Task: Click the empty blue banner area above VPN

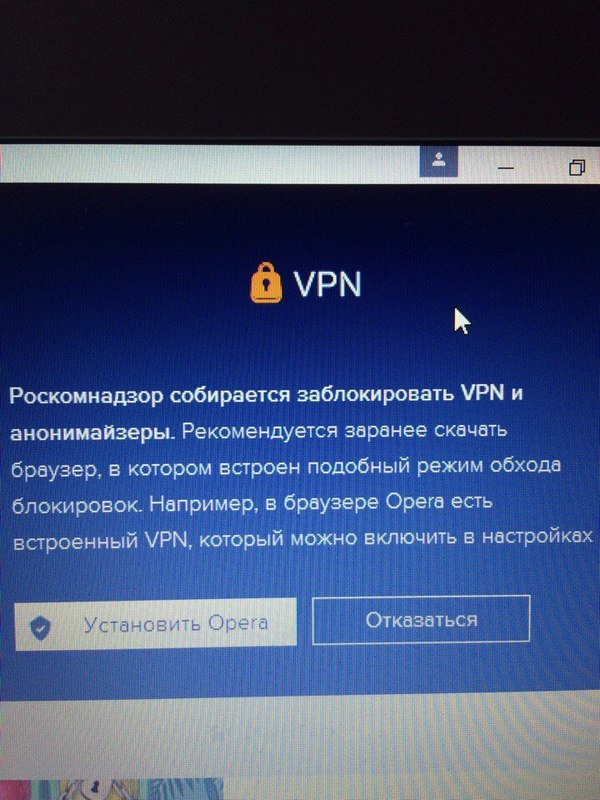Action: coord(300,222)
